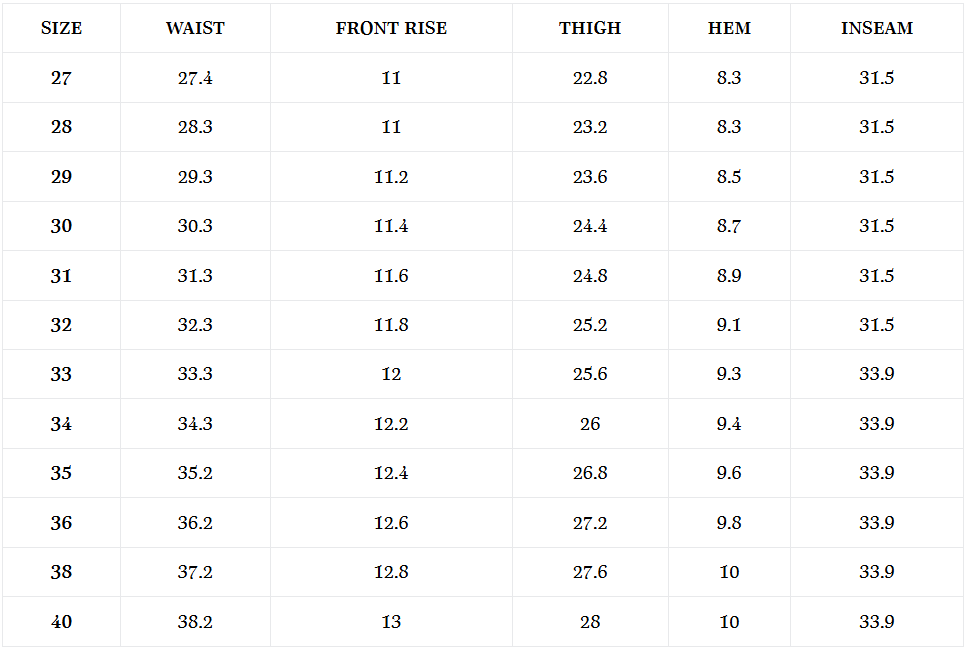The image size is (966, 648).
Task: Select size 33 in the SIZE column
Action: 61,374
